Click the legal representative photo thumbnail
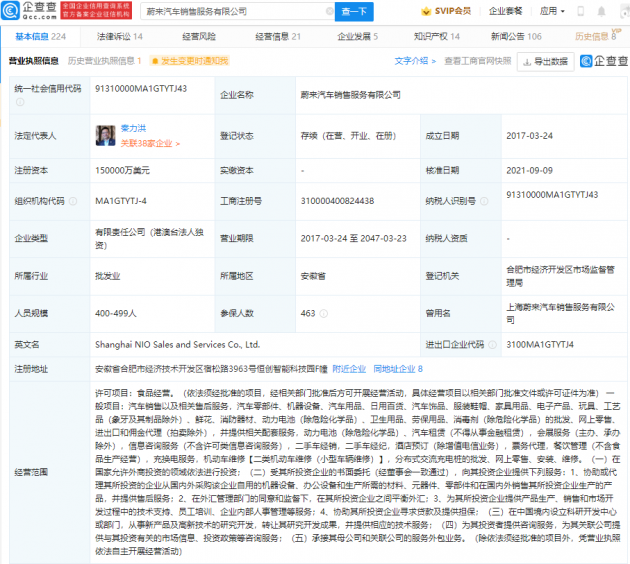This screenshot has height=564, width=630. tap(105, 136)
